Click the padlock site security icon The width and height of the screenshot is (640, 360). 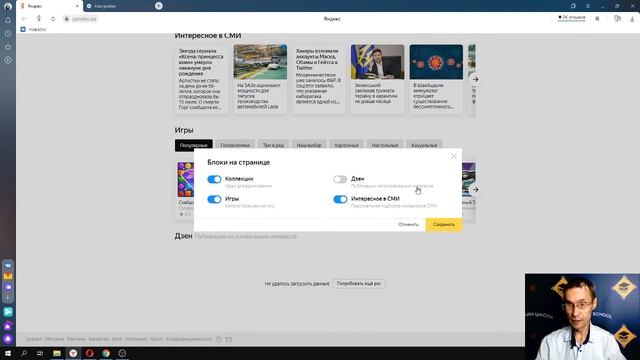click(67, 19)
